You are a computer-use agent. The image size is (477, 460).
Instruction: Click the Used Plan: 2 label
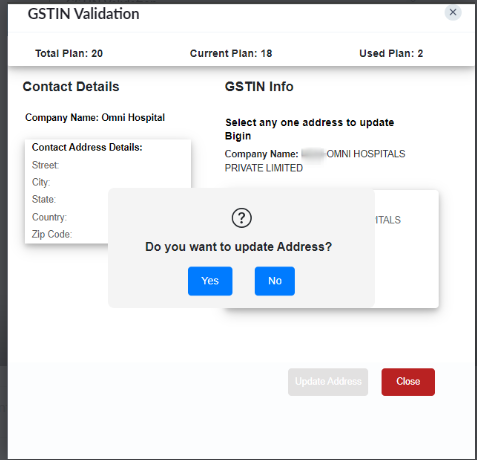tap(391, 53)
